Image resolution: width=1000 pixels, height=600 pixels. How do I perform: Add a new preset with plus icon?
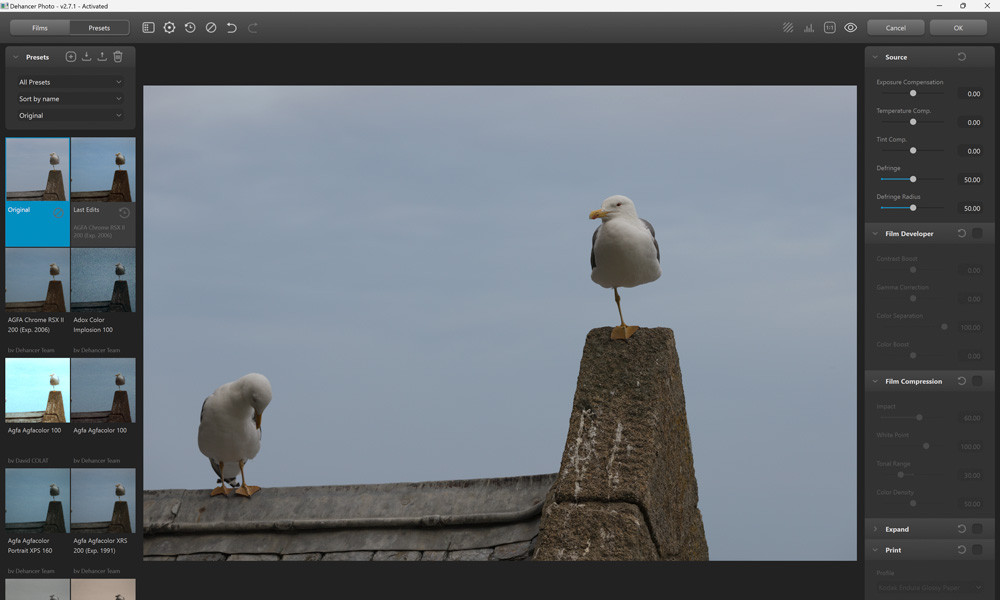point(71,57)
